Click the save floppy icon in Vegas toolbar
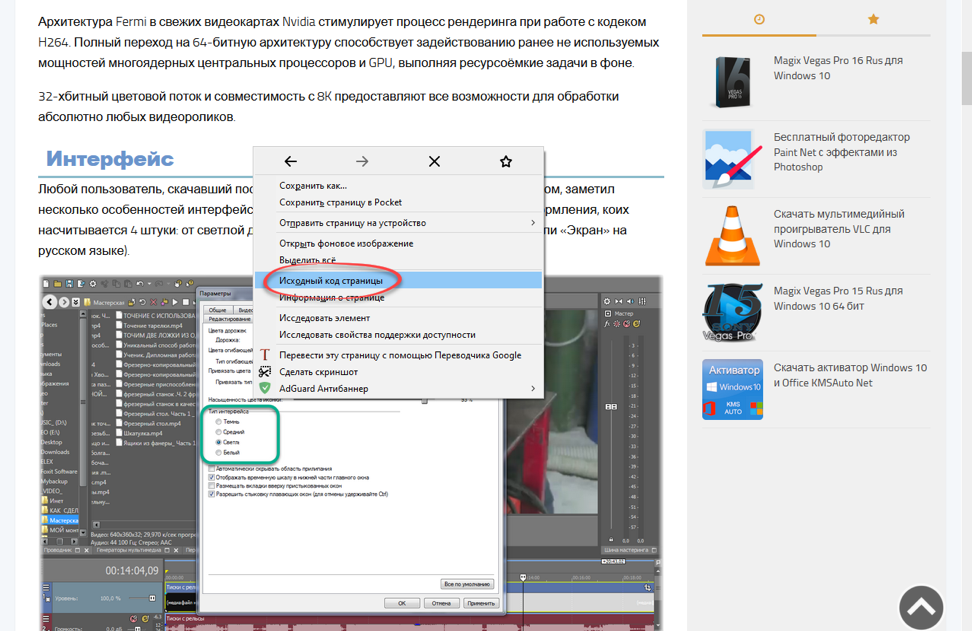Image resolution: width=972 pixels, height=631 pixels. click(x=69, y=284)
